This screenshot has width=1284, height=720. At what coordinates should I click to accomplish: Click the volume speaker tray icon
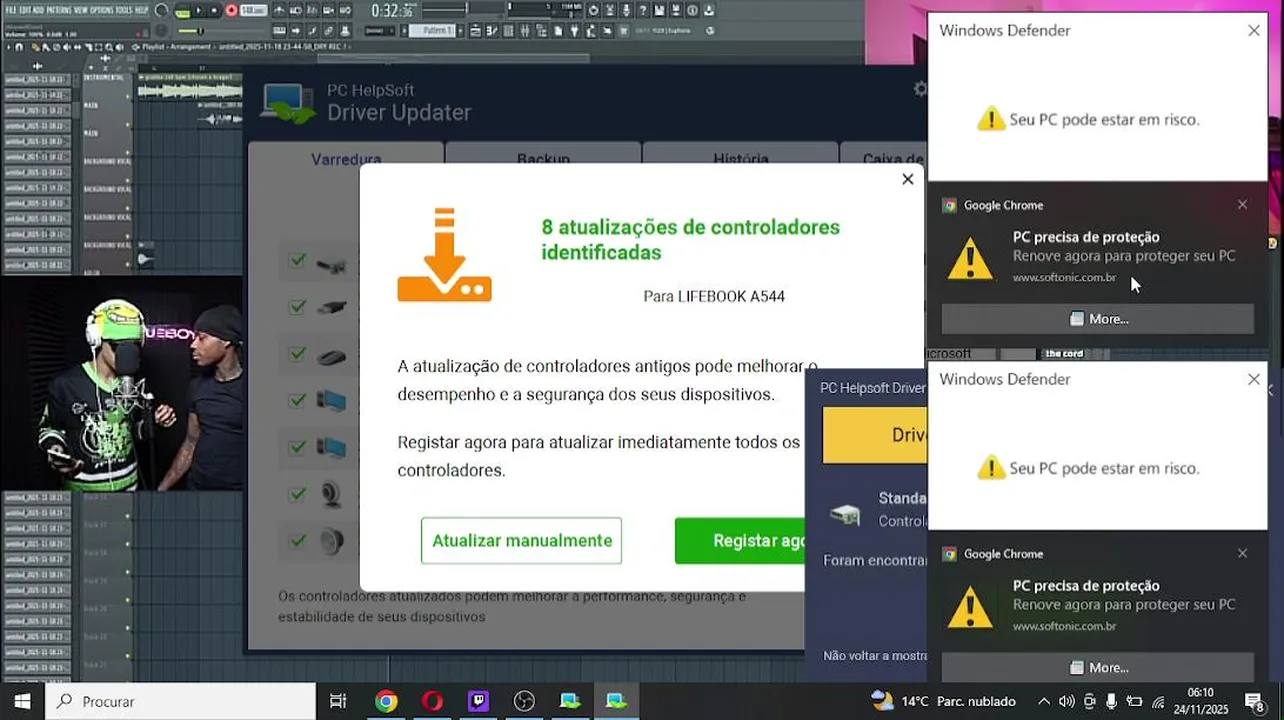[x=1066, y=701]
